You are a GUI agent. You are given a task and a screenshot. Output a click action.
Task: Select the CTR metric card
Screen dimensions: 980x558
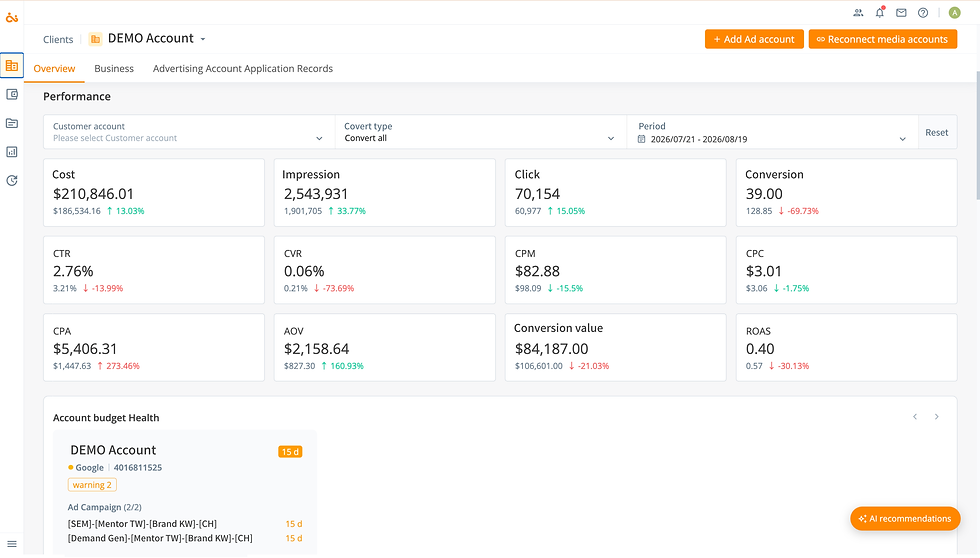pyautogui.click(x=154, y=270)
